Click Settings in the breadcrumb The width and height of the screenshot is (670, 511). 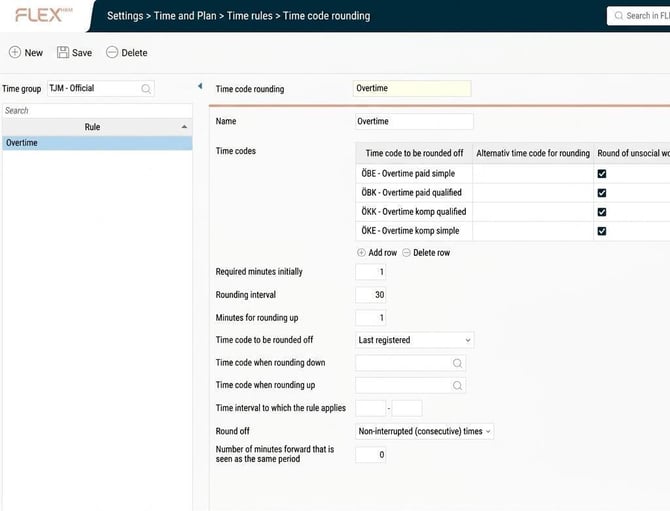(125, 16)
